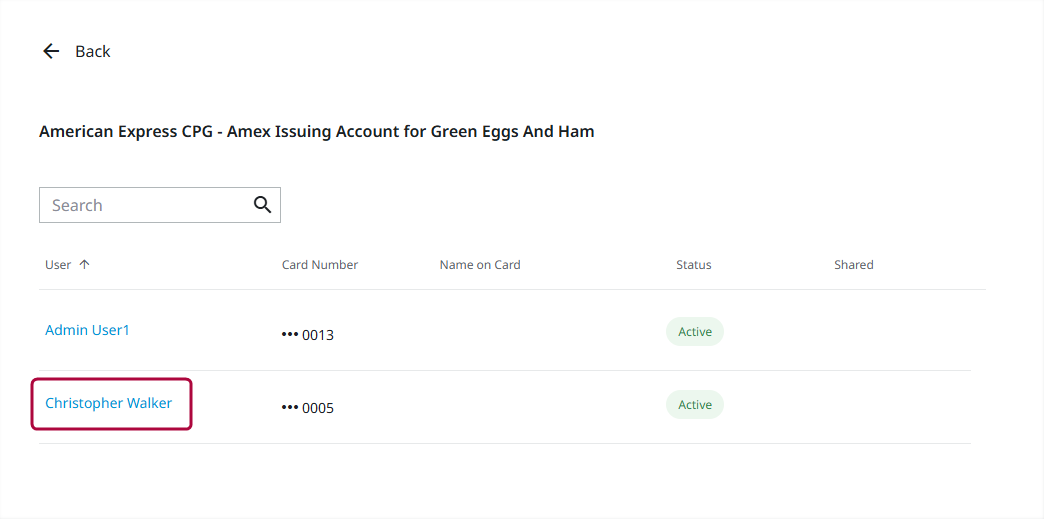This screenshot has height=519, width=1044.
Task: Sort by the User column header
Action: [58, 265]
